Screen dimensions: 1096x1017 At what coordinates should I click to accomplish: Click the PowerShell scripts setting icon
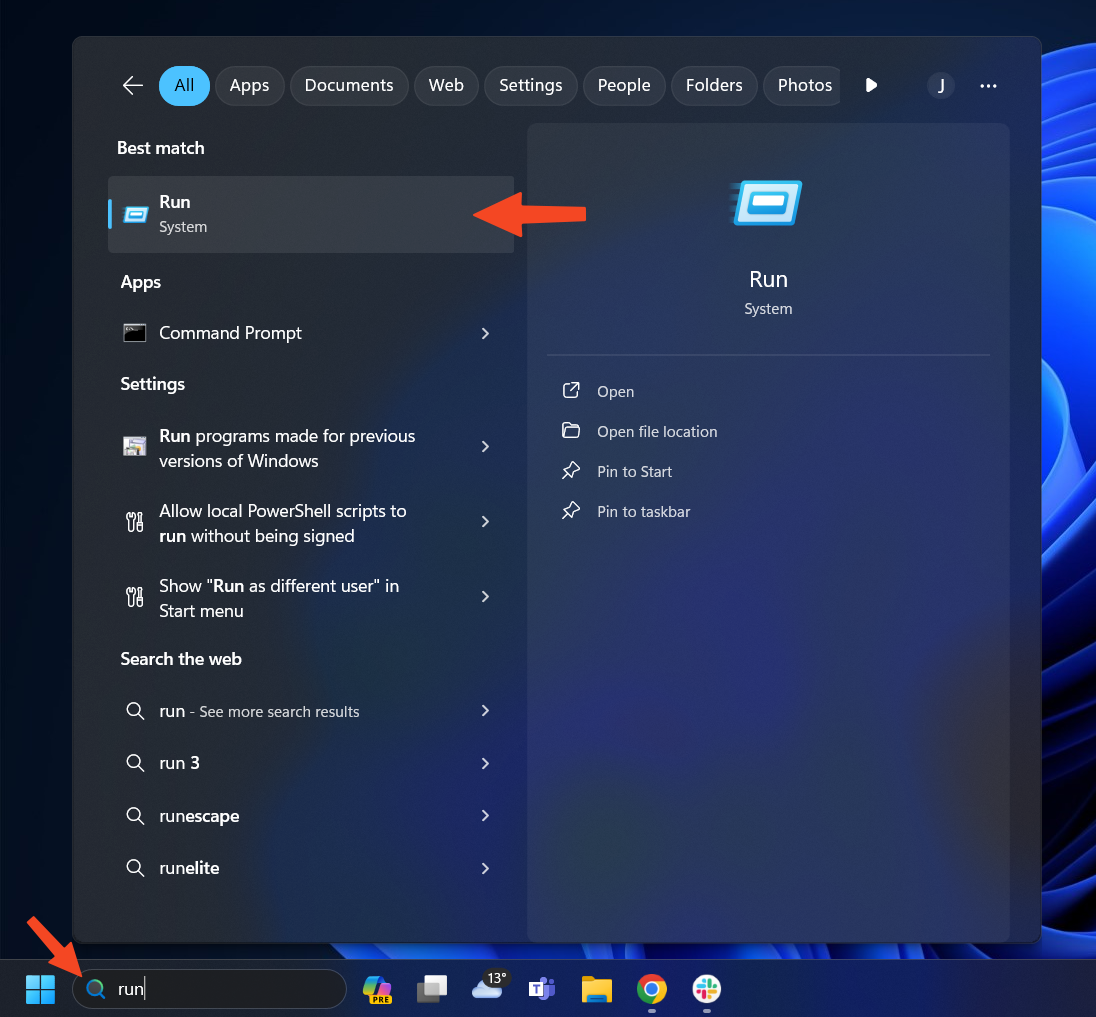click(135, 521)
